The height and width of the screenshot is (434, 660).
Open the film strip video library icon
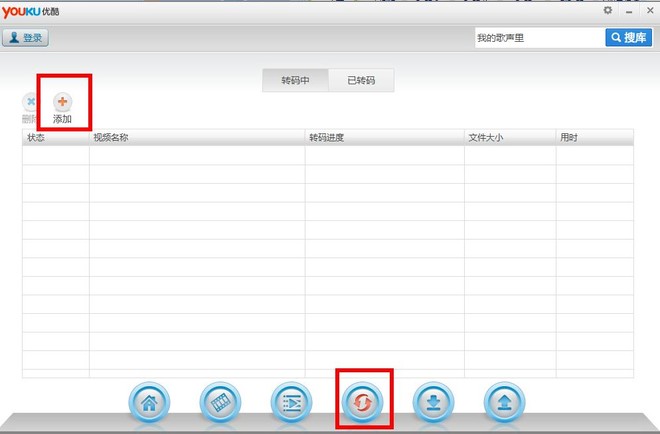pyautogui.click(x=220, y=402)
